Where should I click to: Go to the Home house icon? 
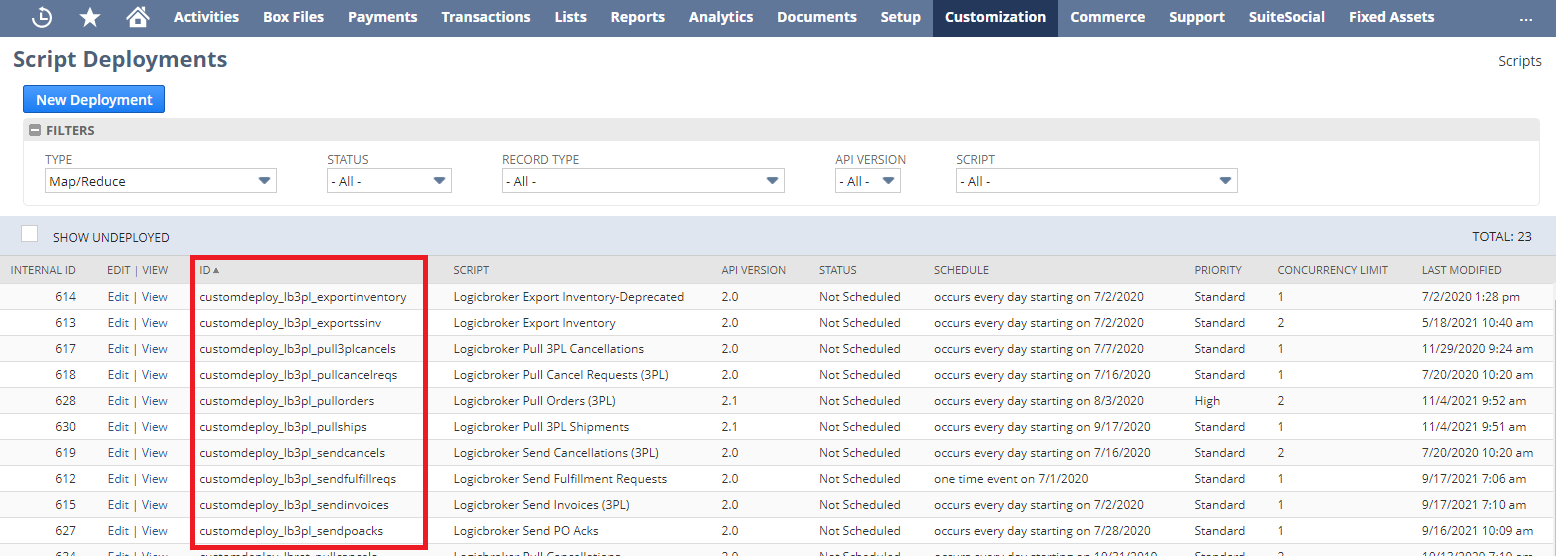(x=138, y=17)
